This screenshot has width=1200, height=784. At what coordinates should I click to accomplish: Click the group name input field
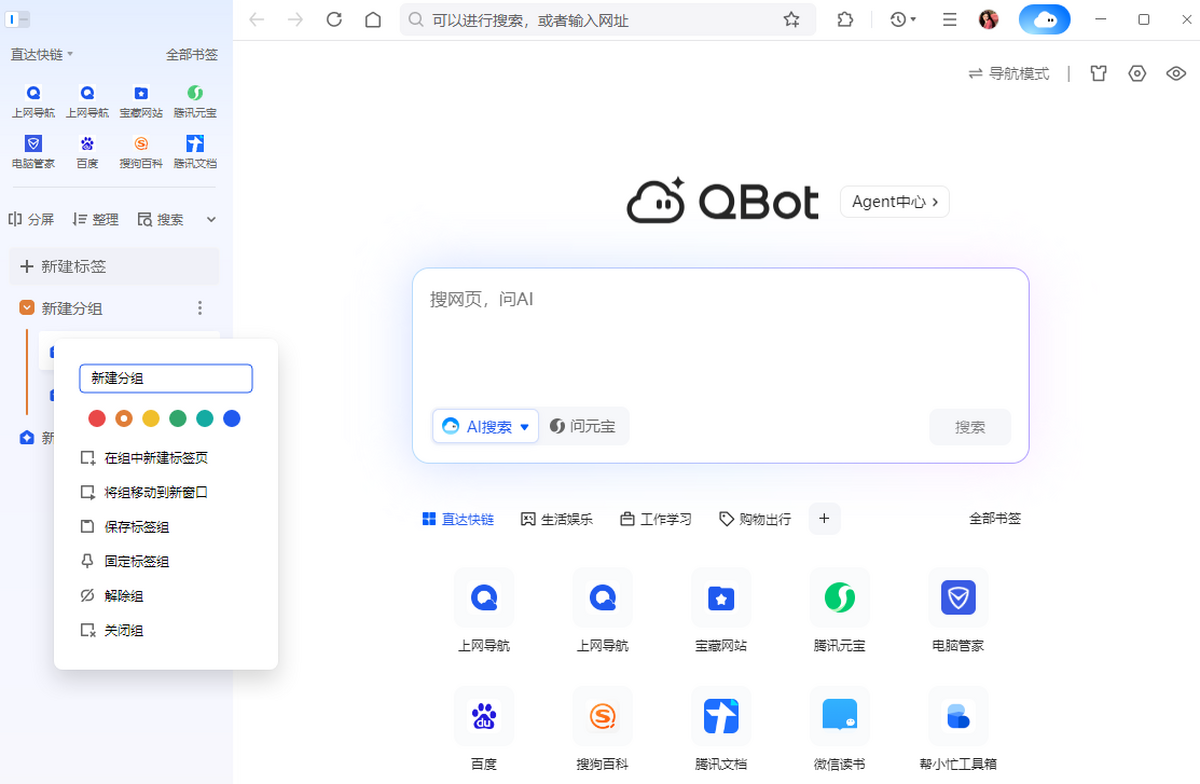[x=165, y=378]
